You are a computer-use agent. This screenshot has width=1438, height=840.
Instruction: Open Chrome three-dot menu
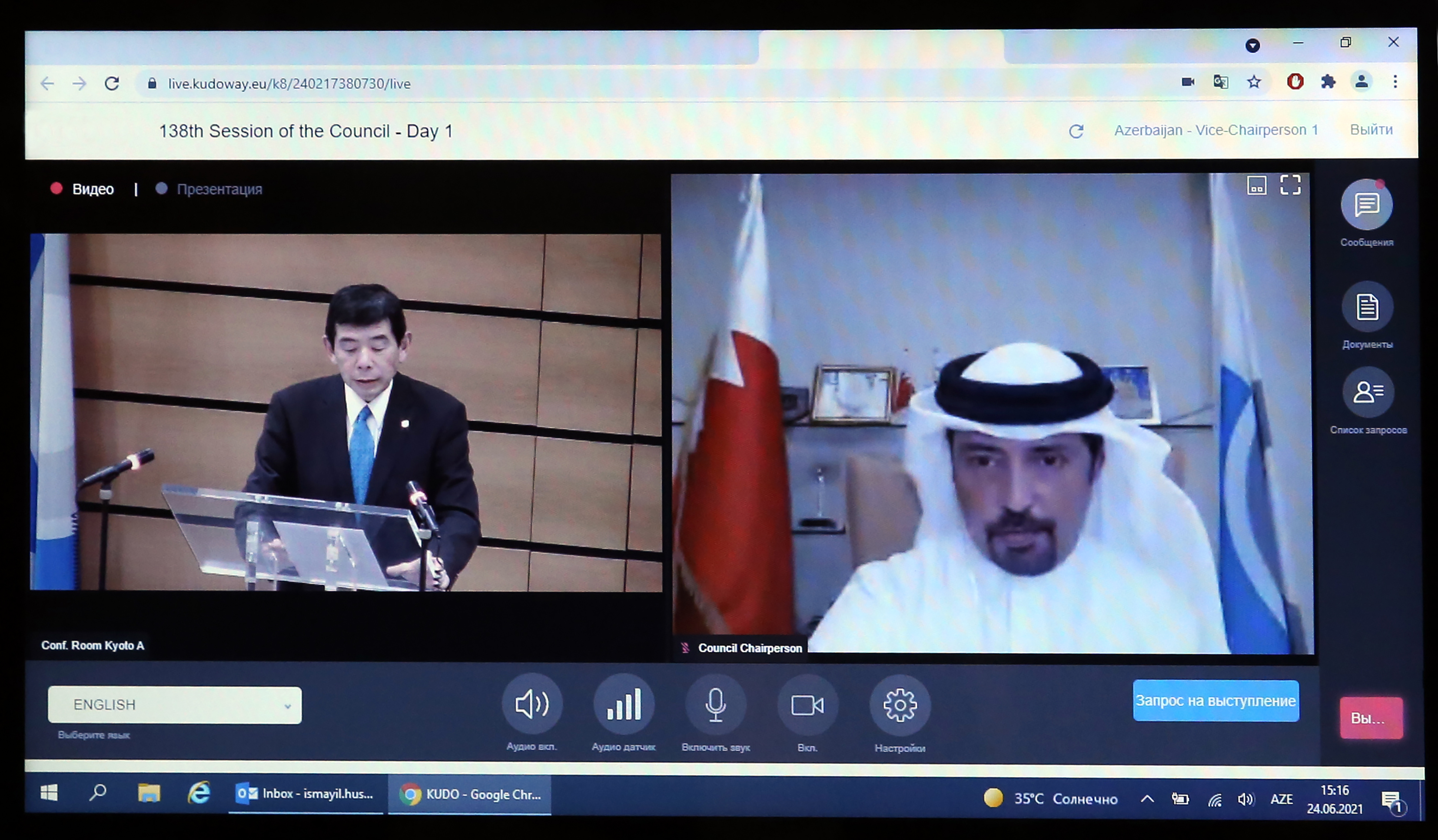1395,81
